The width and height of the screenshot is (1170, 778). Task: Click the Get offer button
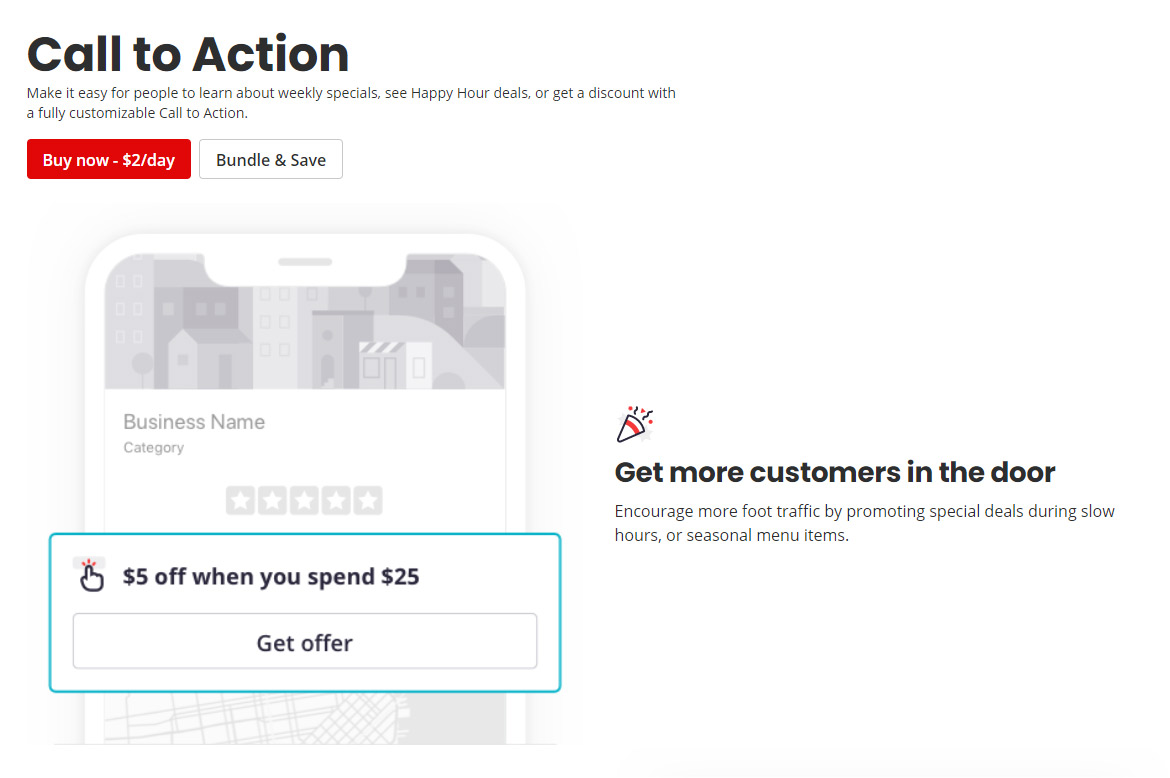tap(304, 641)
